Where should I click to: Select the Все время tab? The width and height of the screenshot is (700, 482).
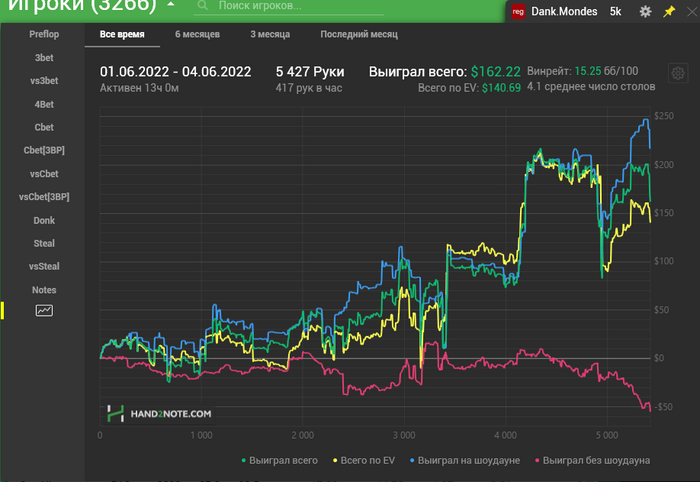(122, 34)
